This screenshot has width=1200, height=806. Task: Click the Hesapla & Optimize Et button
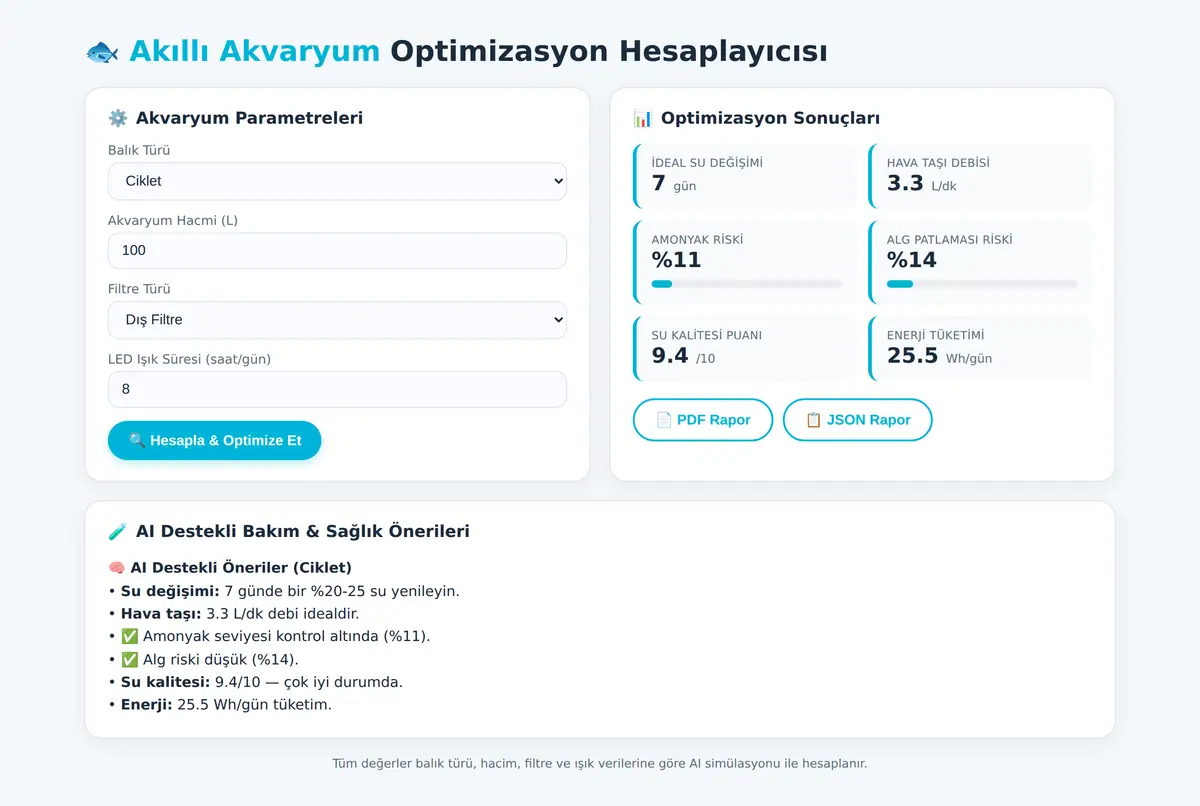(x=215, y=440)
